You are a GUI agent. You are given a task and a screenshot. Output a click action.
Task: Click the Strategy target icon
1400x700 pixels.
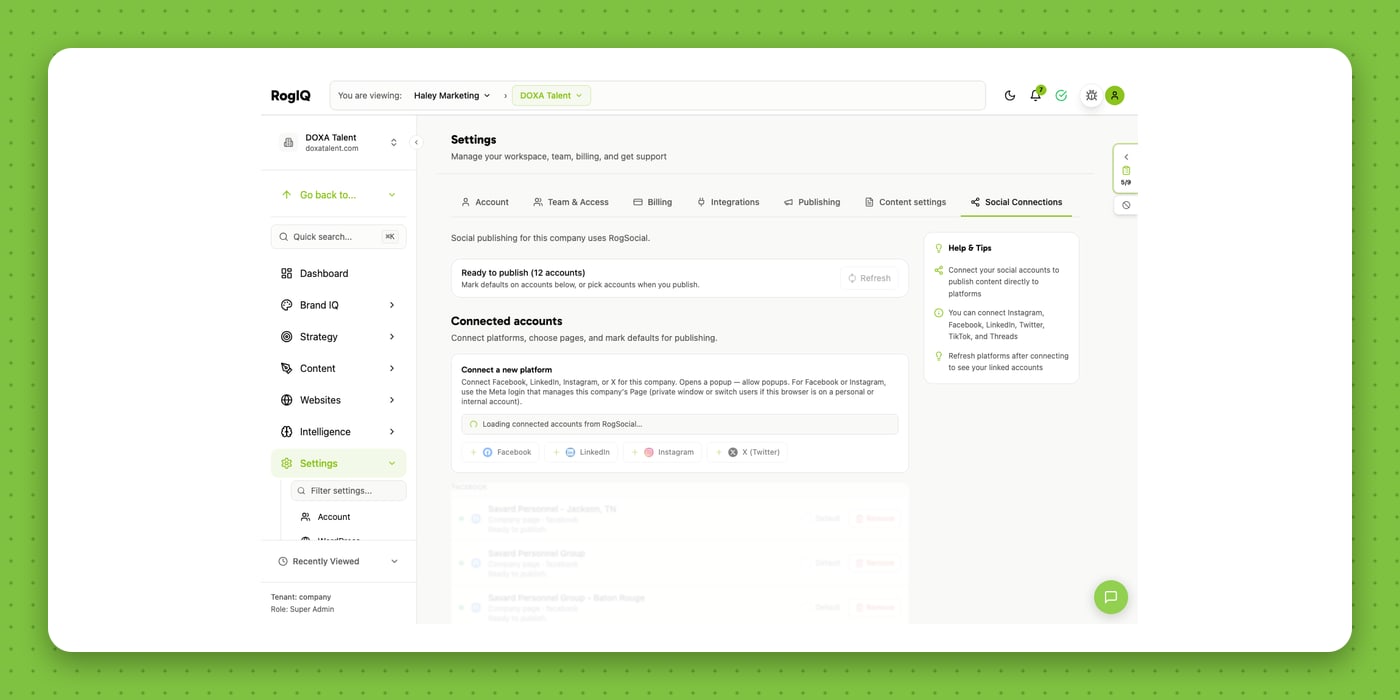click(x=287, y=337)
